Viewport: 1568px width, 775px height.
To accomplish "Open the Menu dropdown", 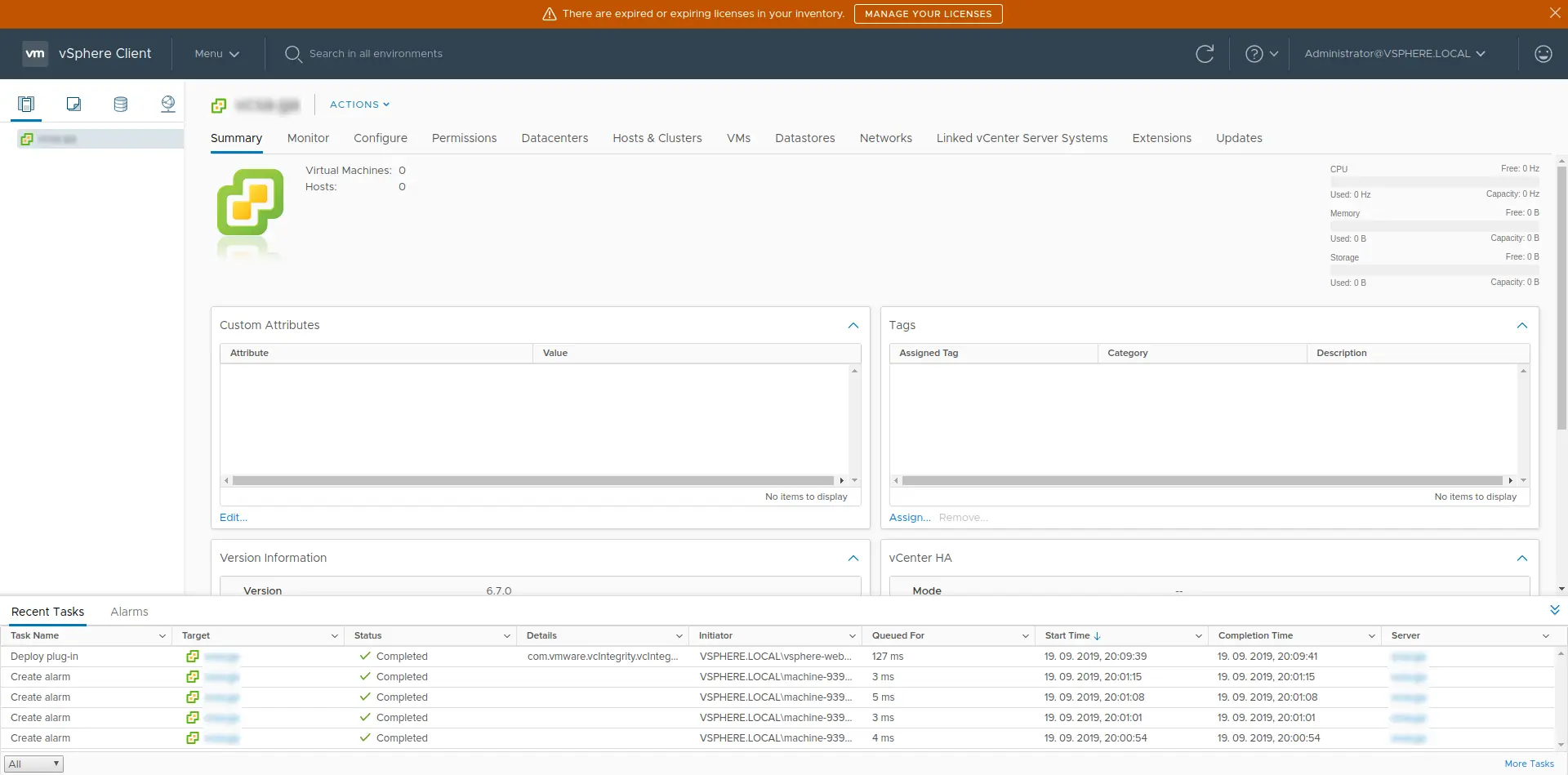I will pyautogui.click(x=216, y=54).
